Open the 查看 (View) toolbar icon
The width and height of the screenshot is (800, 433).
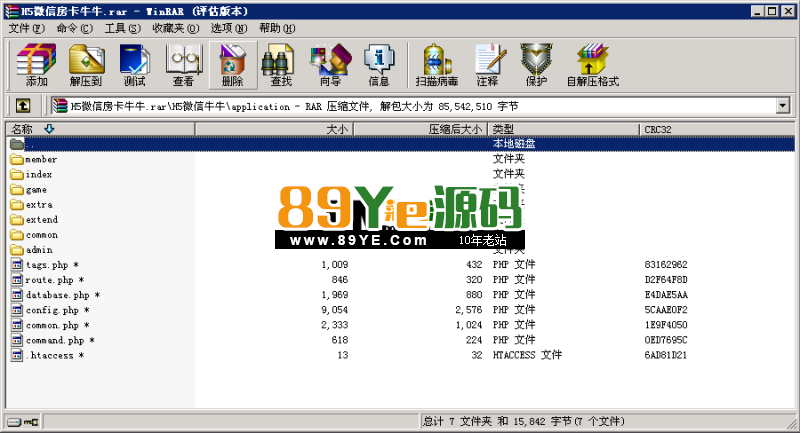coord(183,65)
